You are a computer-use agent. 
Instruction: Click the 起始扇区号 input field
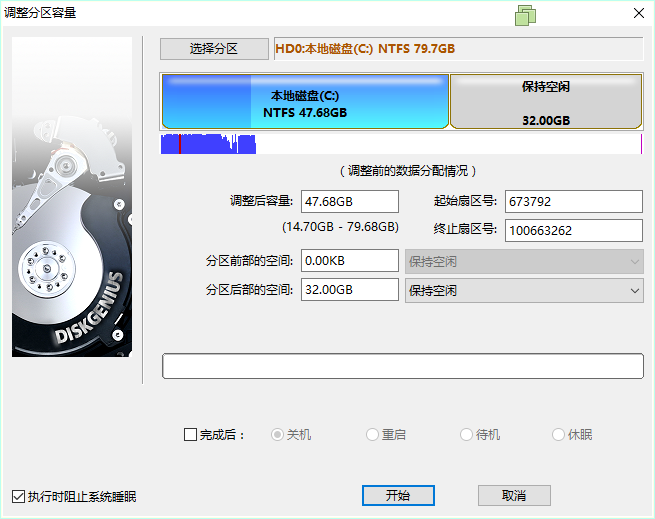point(573,201)
